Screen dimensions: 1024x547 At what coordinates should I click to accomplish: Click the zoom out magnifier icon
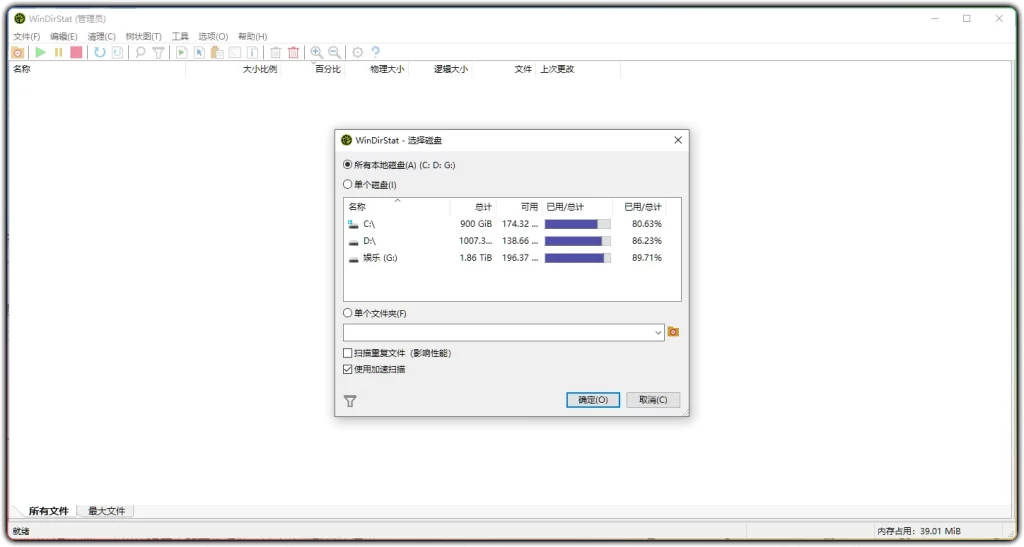334,52
